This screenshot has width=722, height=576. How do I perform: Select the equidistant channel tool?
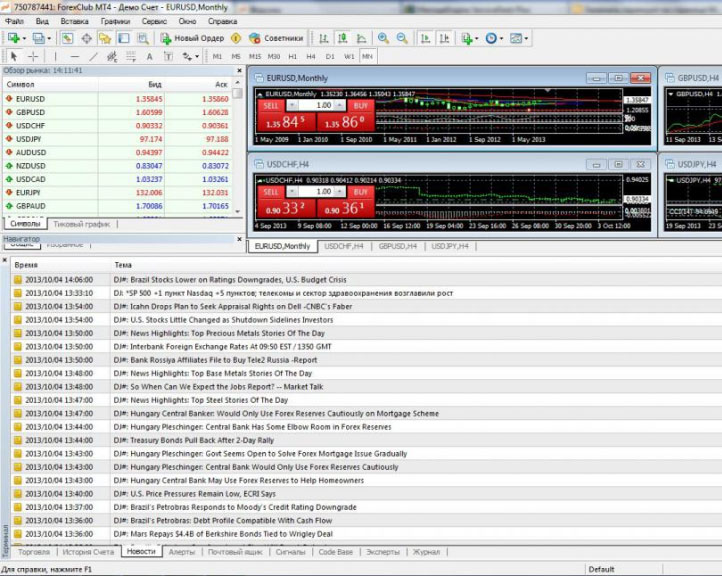click(x=112, y=56)
